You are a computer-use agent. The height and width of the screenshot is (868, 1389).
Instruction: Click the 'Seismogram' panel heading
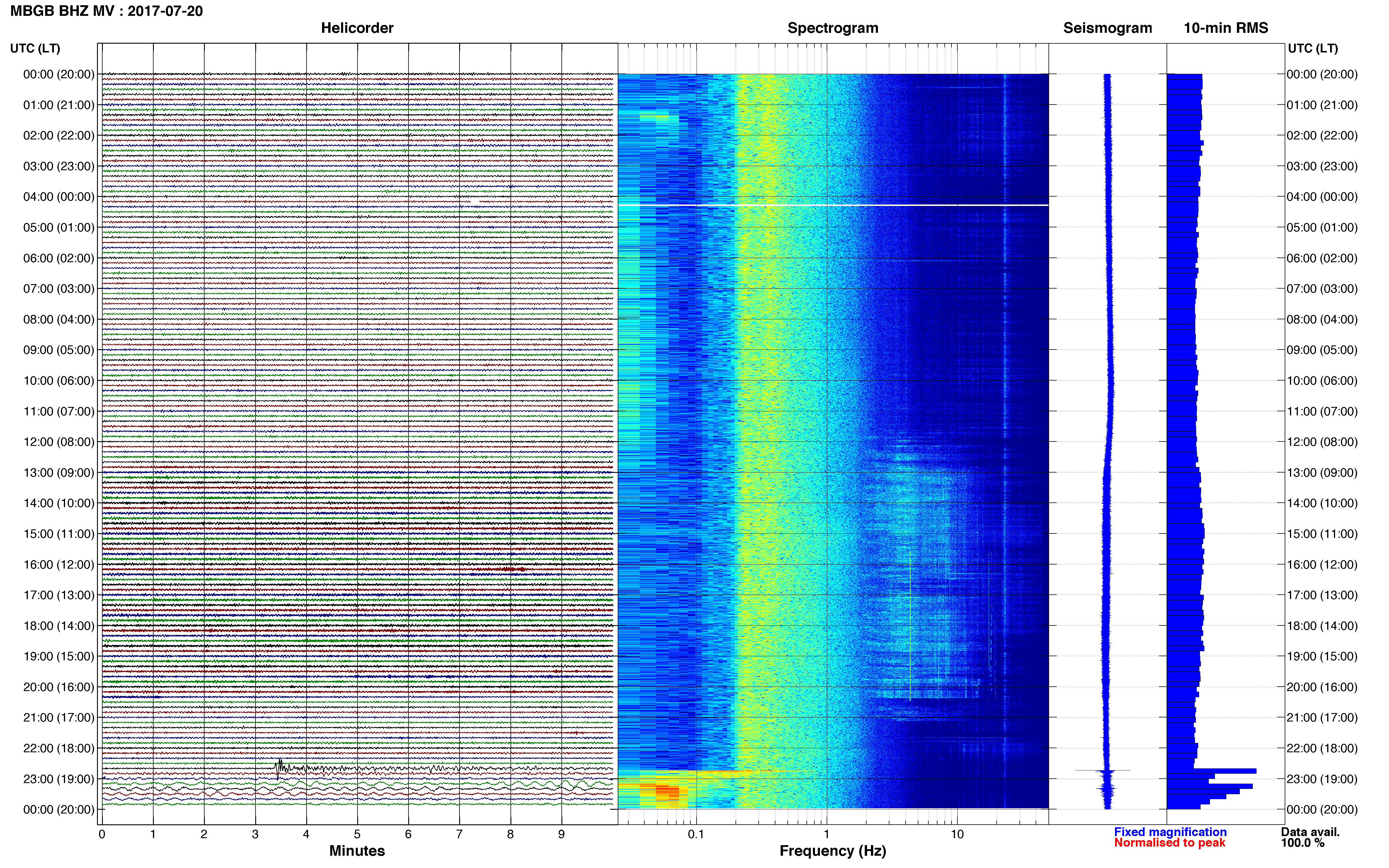1108,28
